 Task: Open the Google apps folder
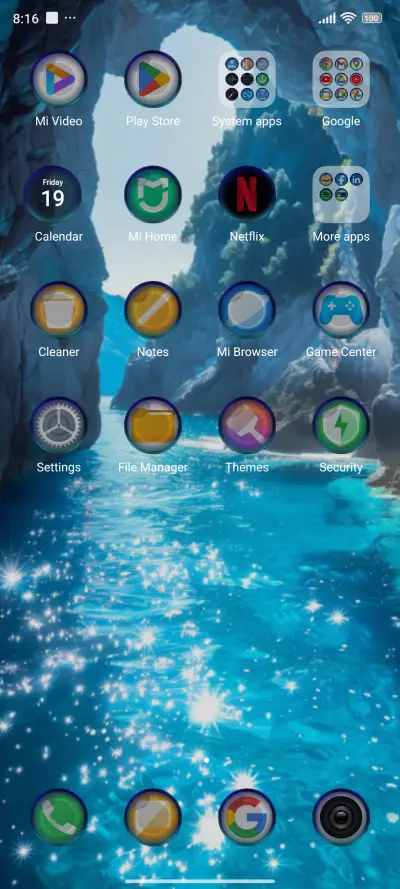(341, 79)
